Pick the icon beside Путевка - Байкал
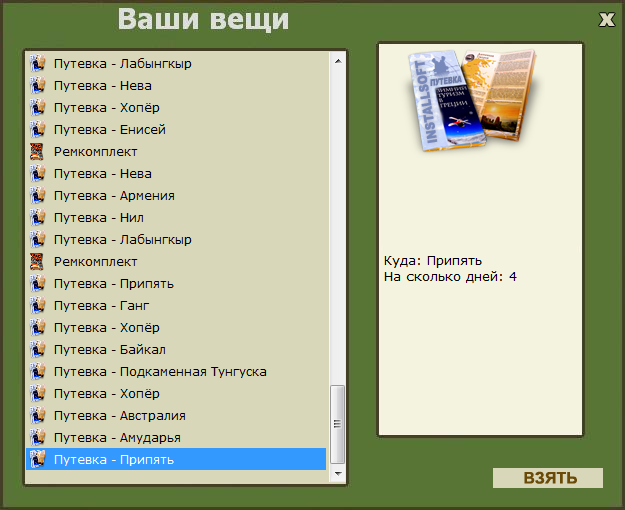Viewport: 625px width, 510px height. 37,349
